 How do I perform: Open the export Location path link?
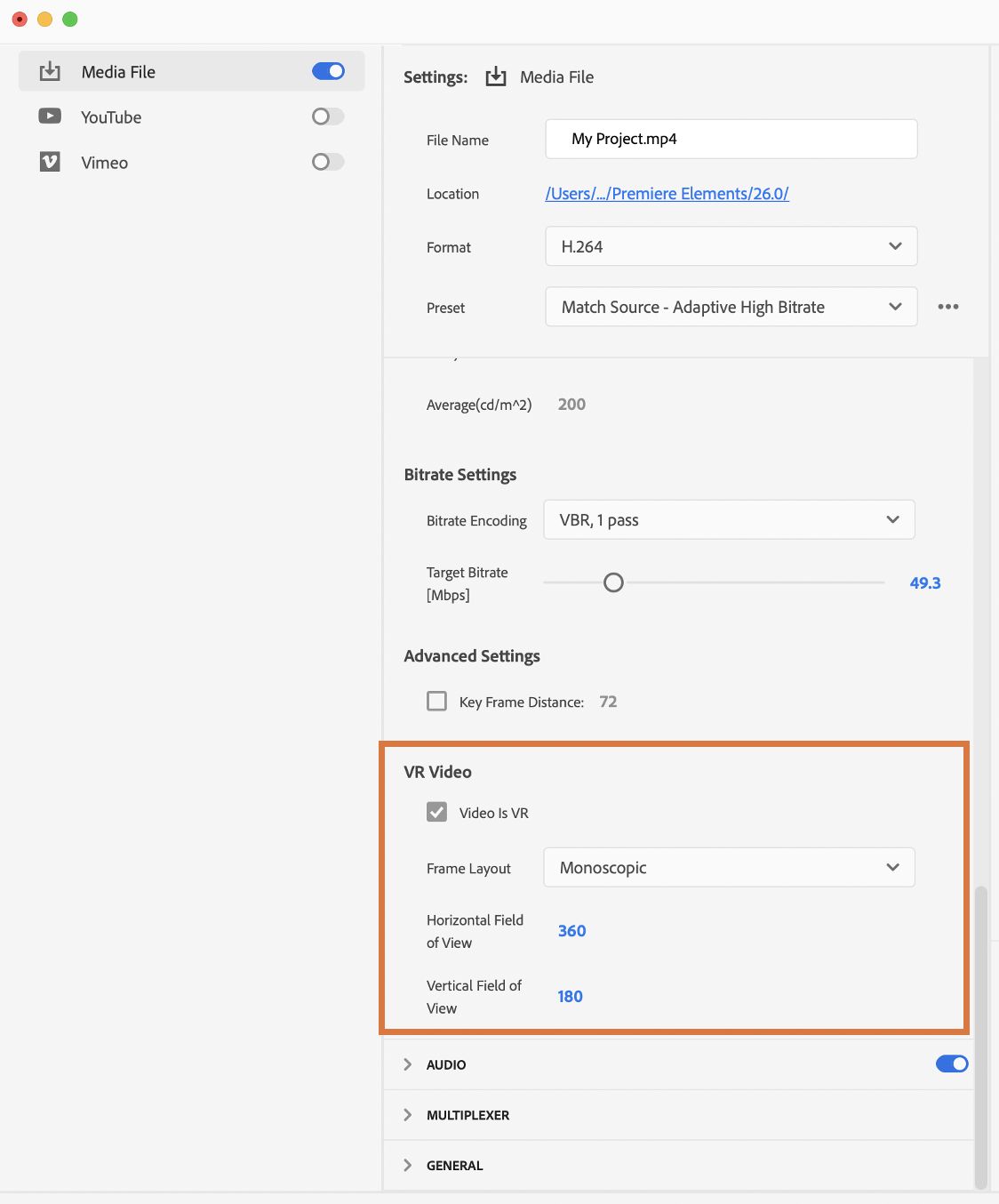[667, 194]
